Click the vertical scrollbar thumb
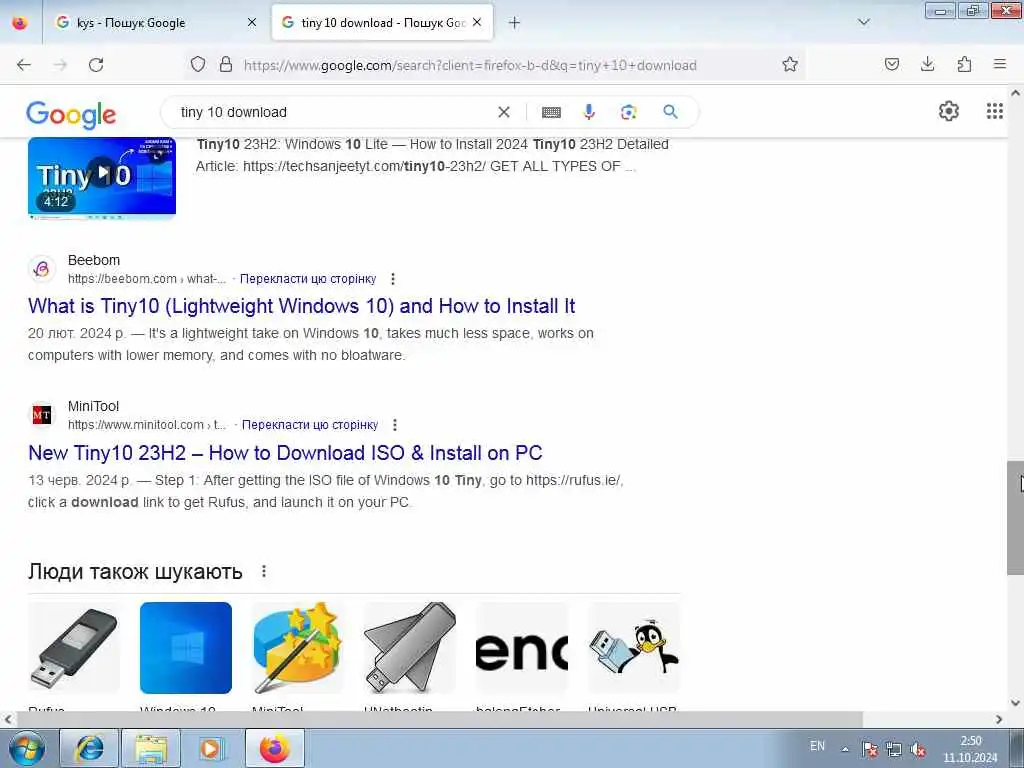Image resolution: width=1024 pixels, height=768 pixels. [x=1015, y=518]
